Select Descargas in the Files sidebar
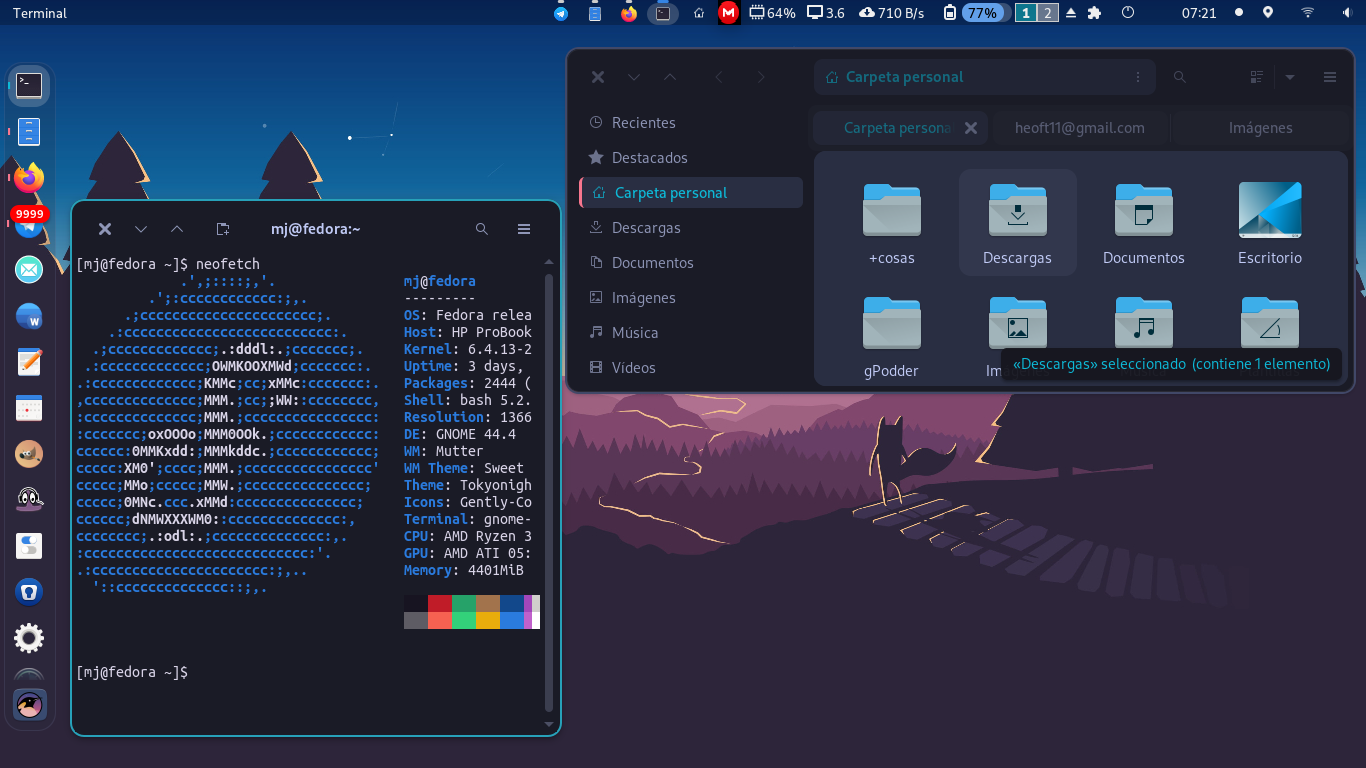This screenshot has height=768, width=1366. [690, 228]
